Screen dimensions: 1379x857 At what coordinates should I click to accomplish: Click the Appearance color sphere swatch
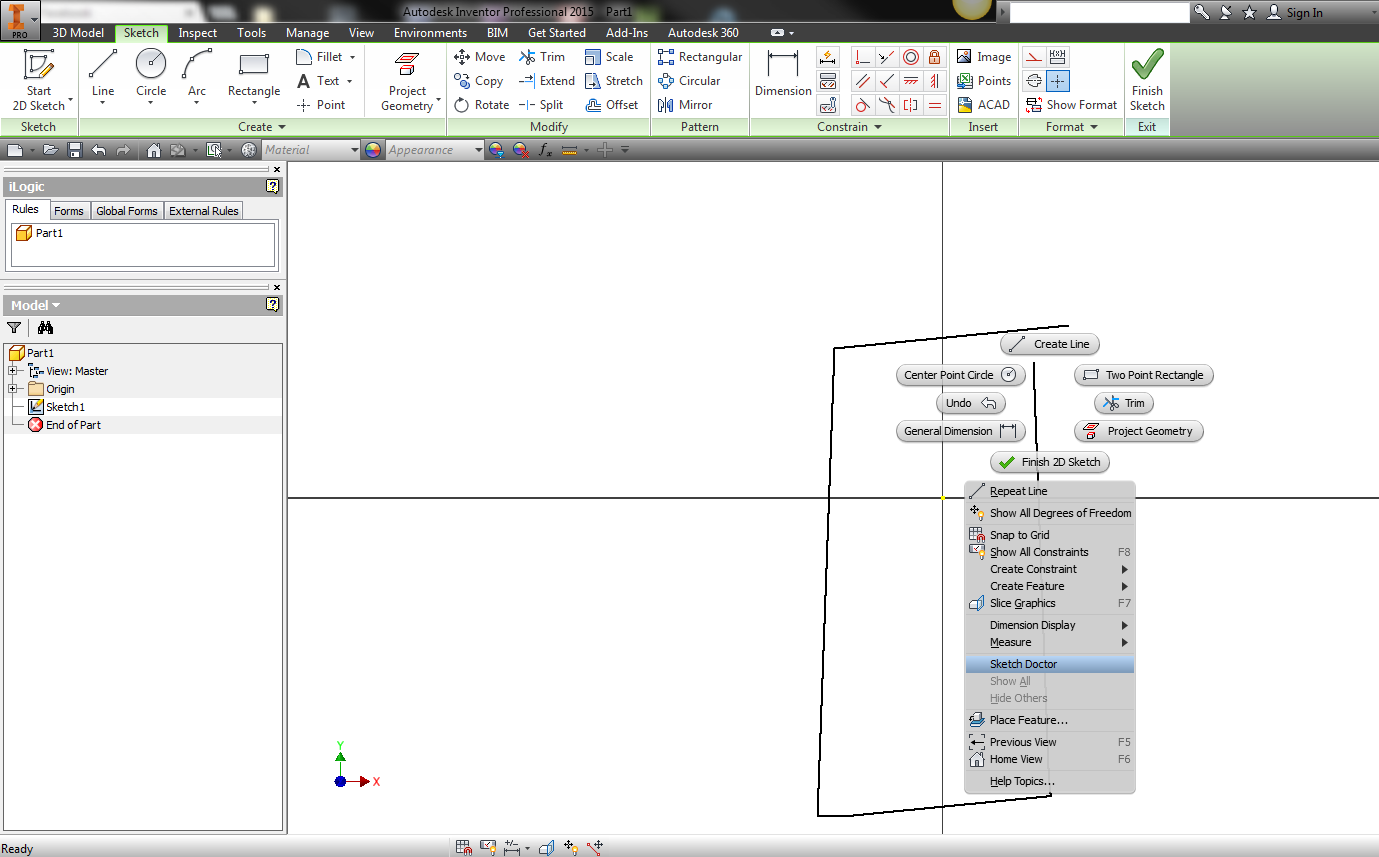371,149
